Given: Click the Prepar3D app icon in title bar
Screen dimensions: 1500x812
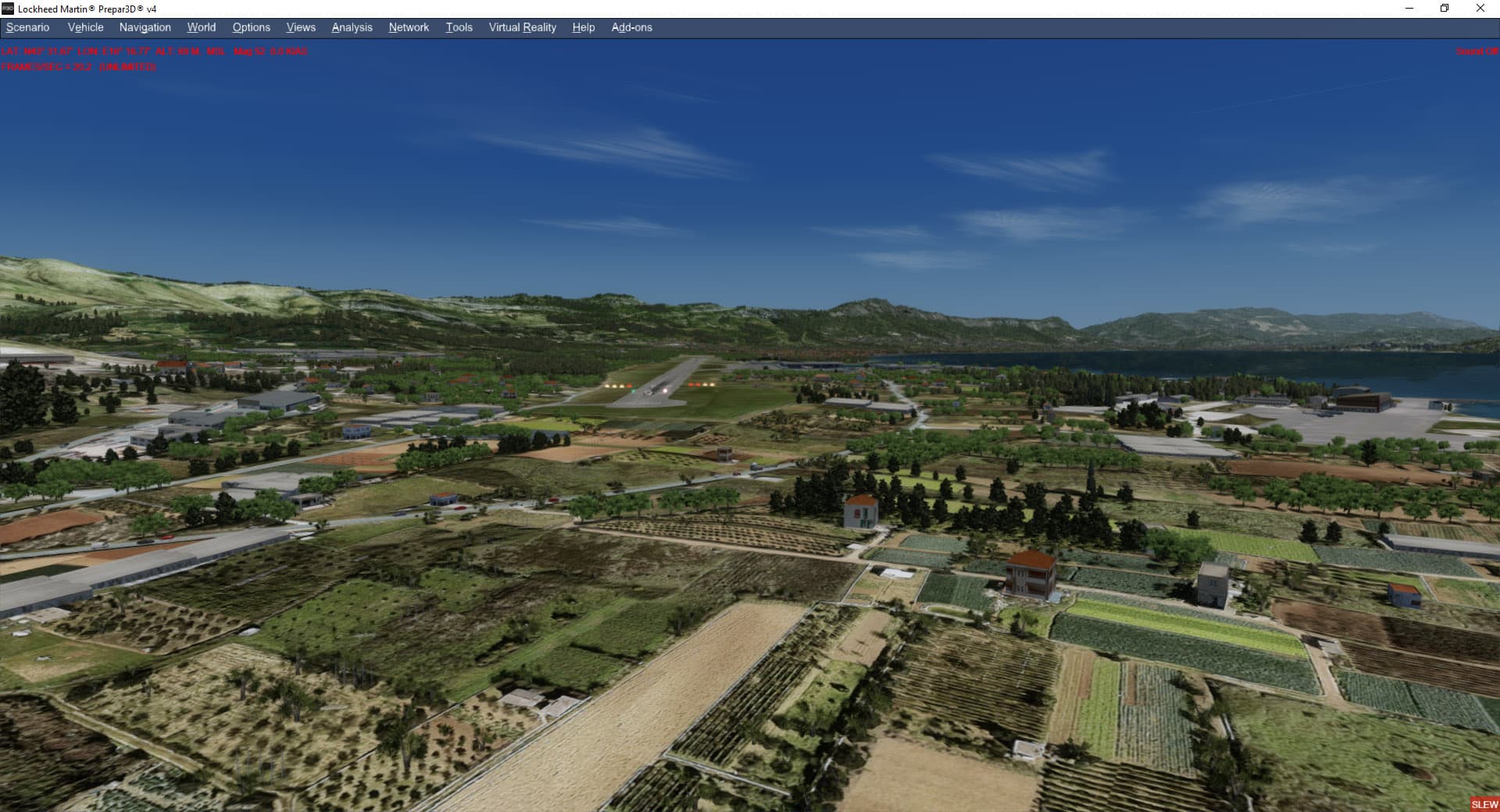Looking at the screenshot, I should tap(8, 9).
